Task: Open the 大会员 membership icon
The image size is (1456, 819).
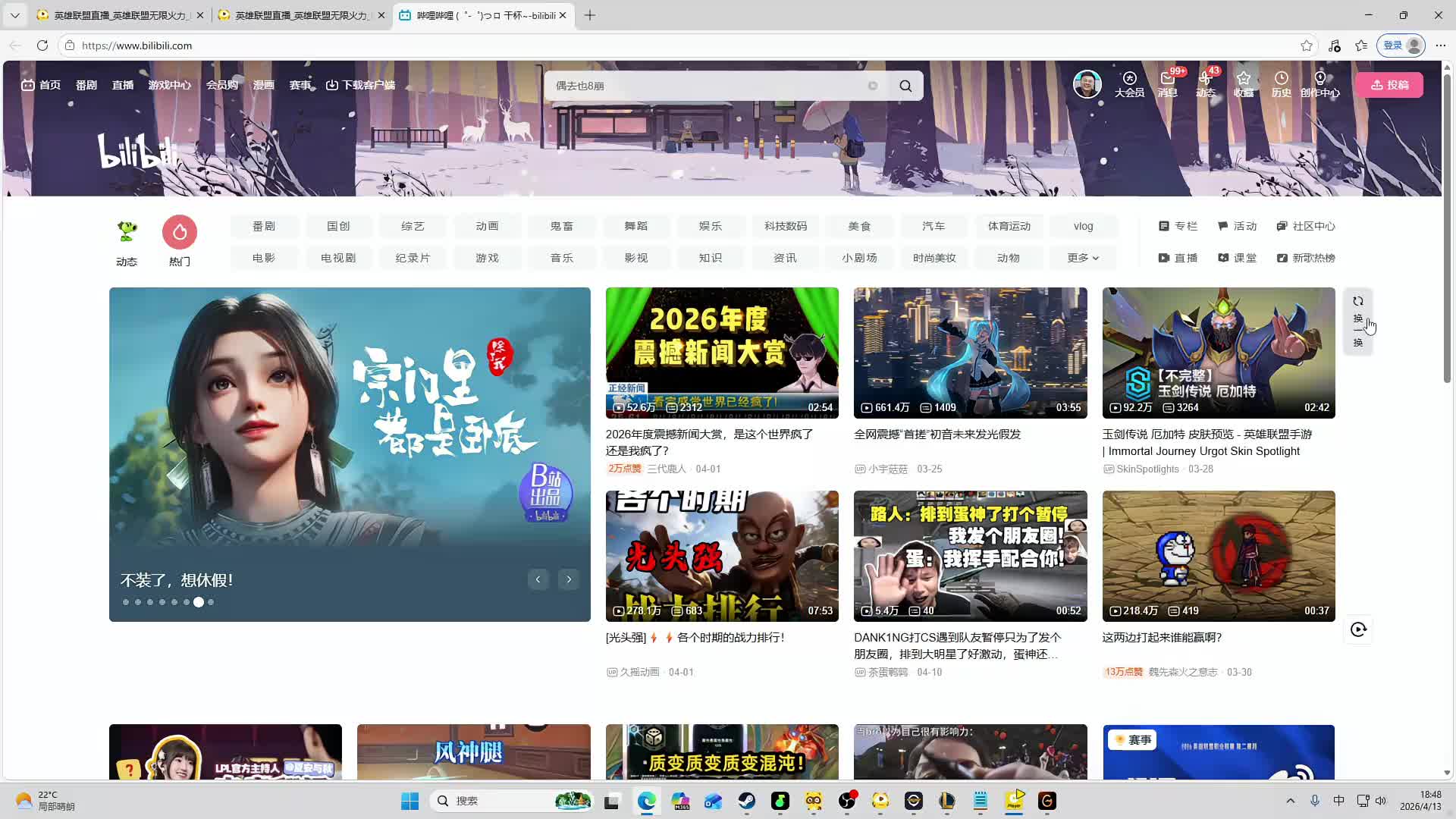Action: click(1129, 79)
